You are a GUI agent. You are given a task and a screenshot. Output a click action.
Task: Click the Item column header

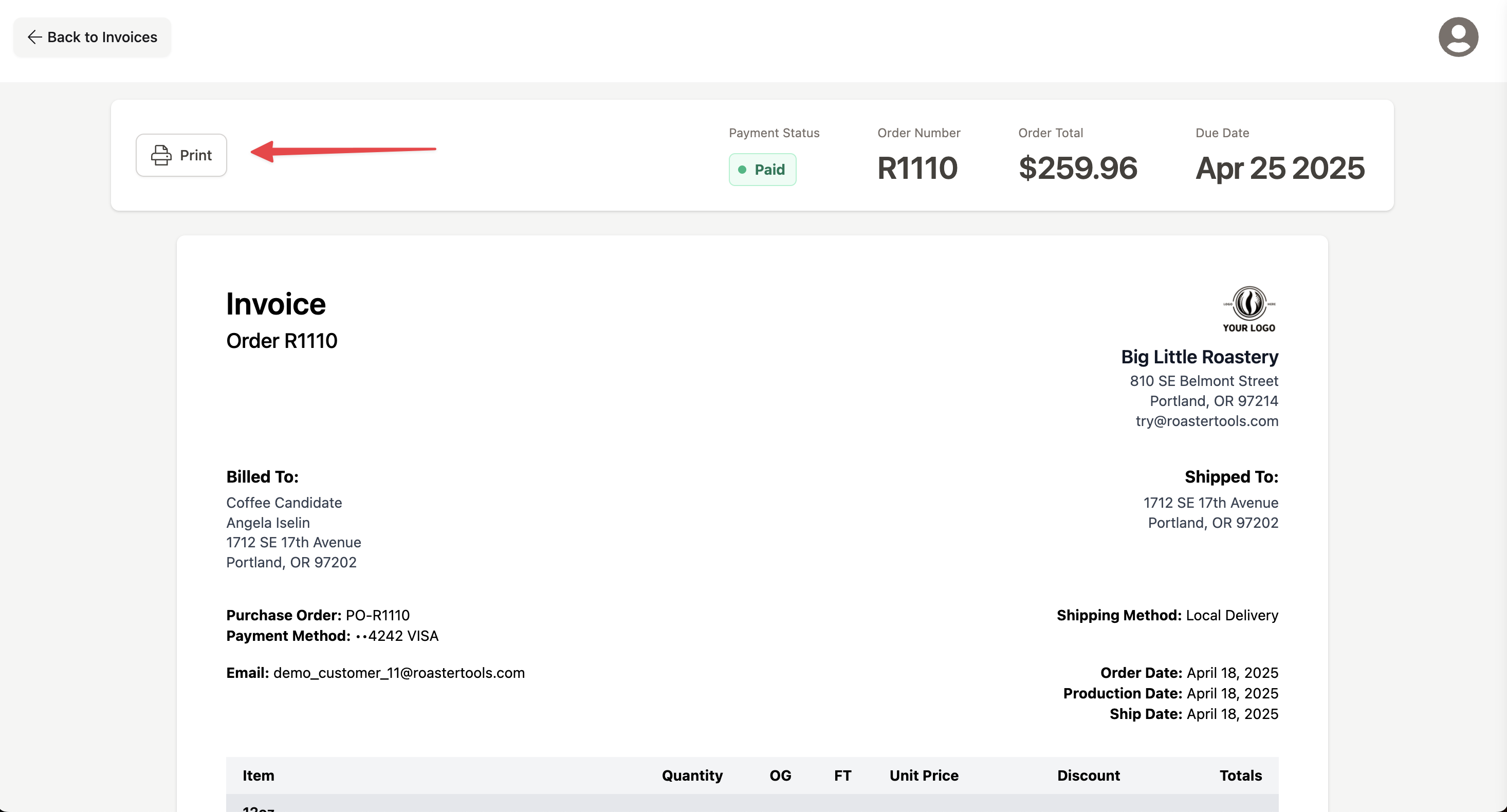(x=258, y=776)
